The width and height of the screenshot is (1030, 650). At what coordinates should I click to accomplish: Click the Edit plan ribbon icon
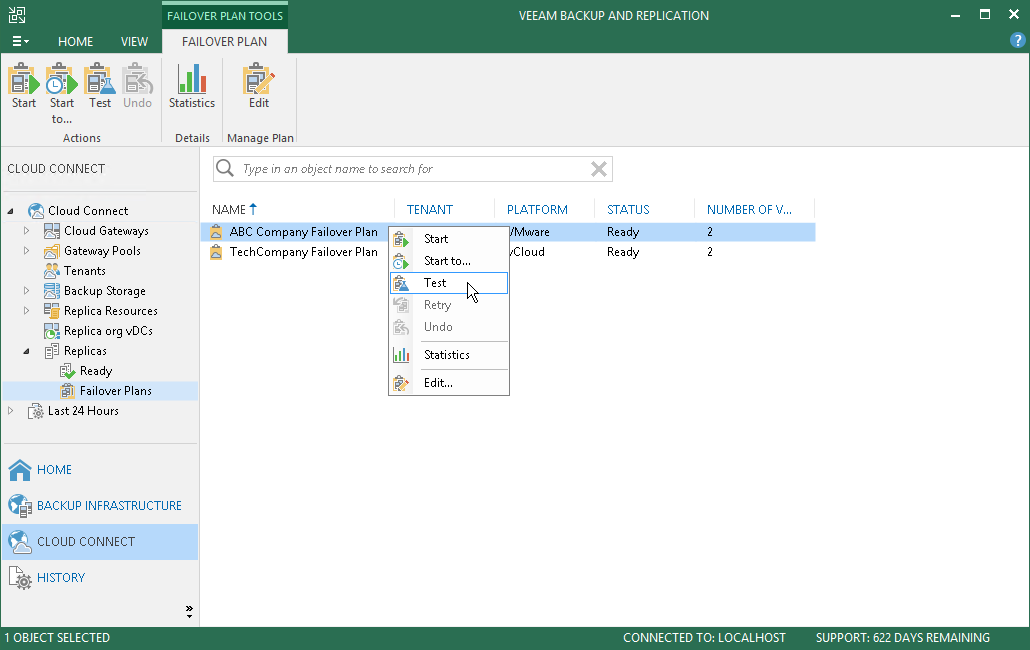(x=259, y=85)
